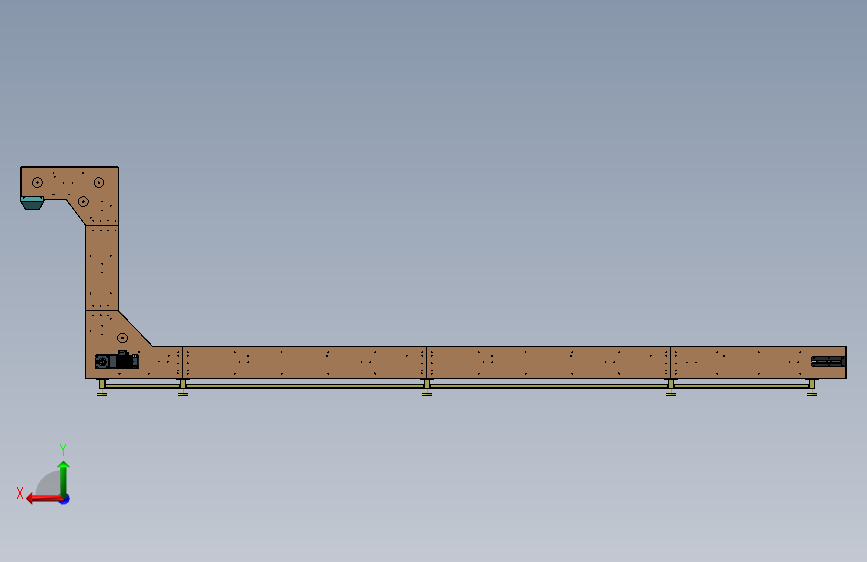The height and width of the screenshot is (562, 867).
Task: Click the red X axis arrow of the triad
Action: [44, 499]
